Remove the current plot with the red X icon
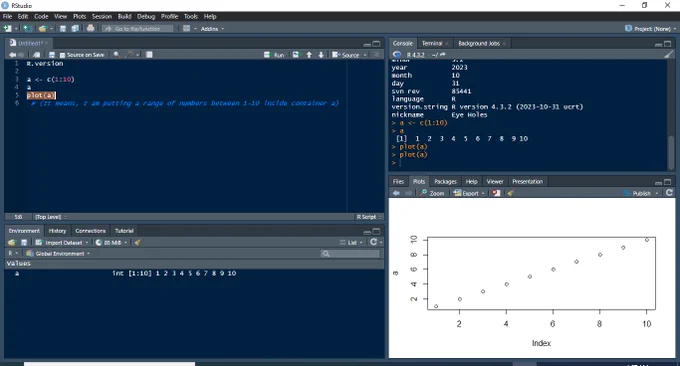The height and width of the screenshot is (366, 680). coord(496,193)
